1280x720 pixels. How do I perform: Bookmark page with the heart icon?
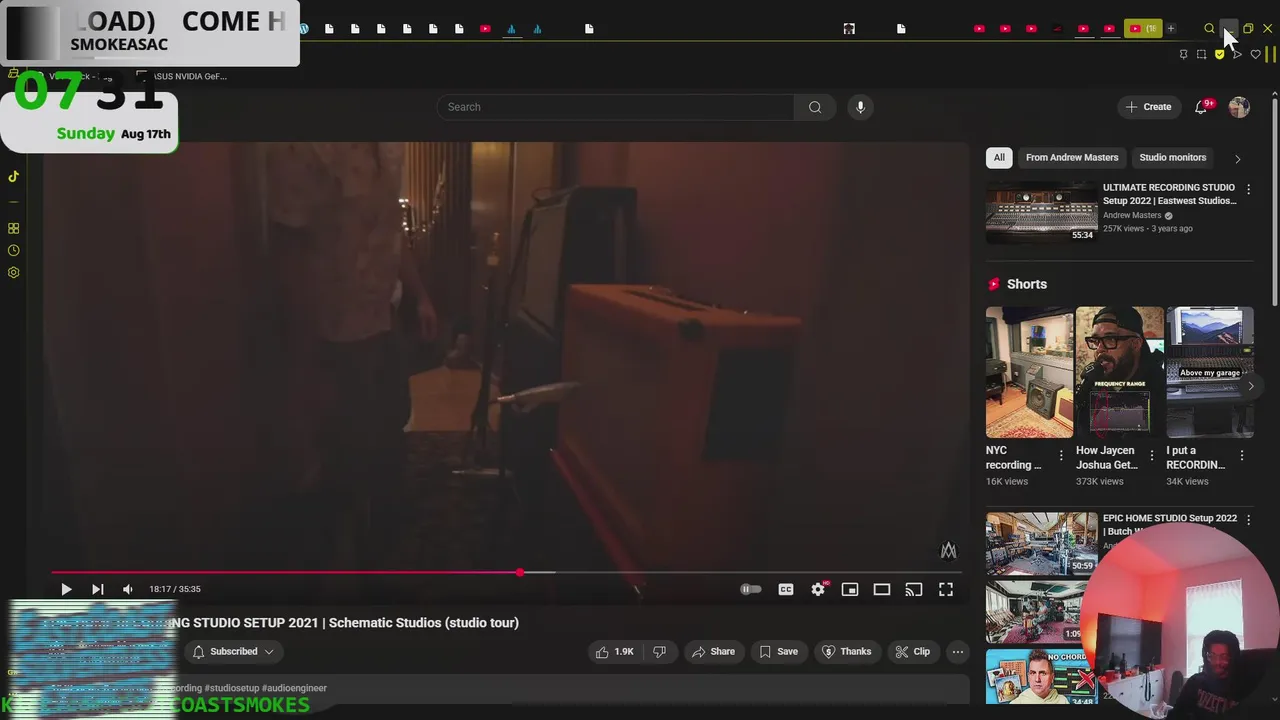(x=1255, y=54)
